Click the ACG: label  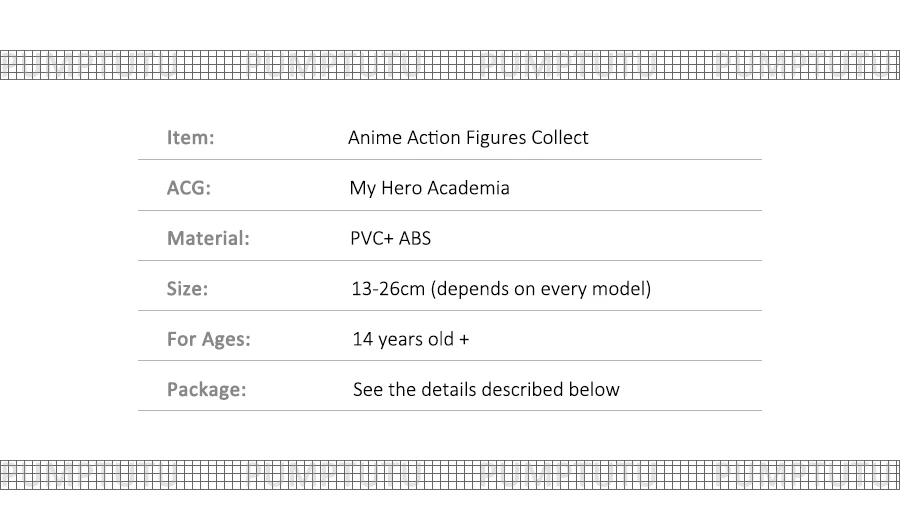click(188, 188)
